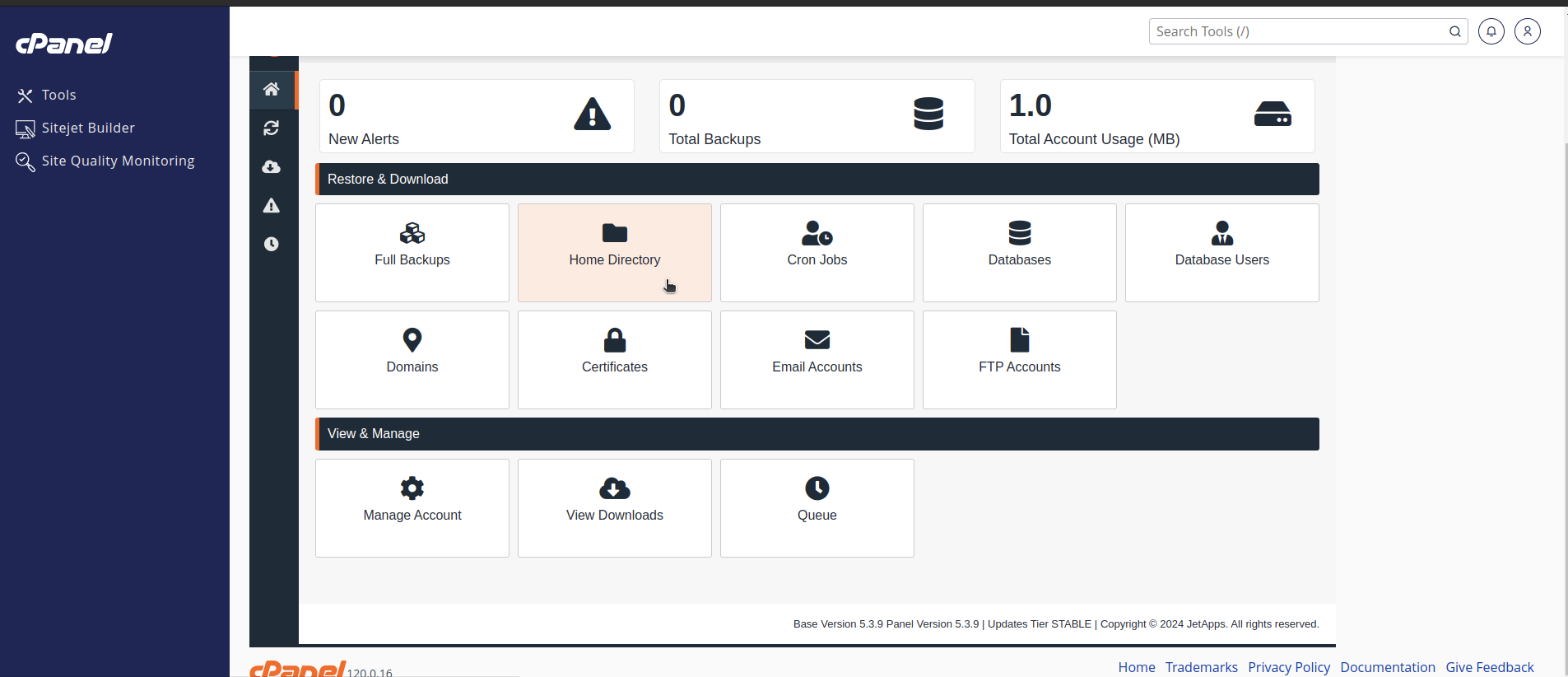Select the home icon in the JetBackup sidebar

point(272,89)
